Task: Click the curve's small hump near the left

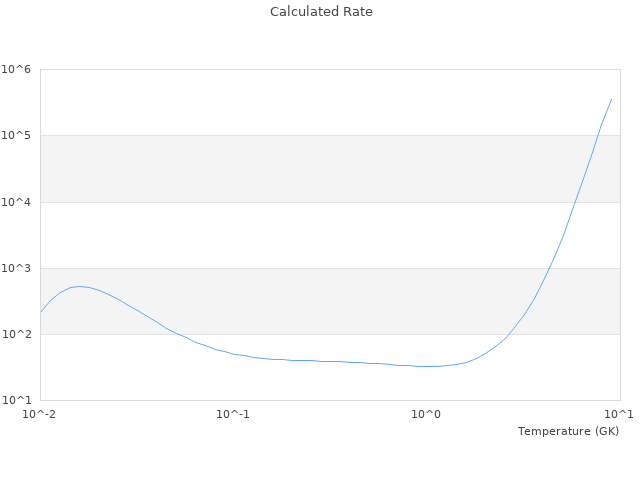Action: 80,286
